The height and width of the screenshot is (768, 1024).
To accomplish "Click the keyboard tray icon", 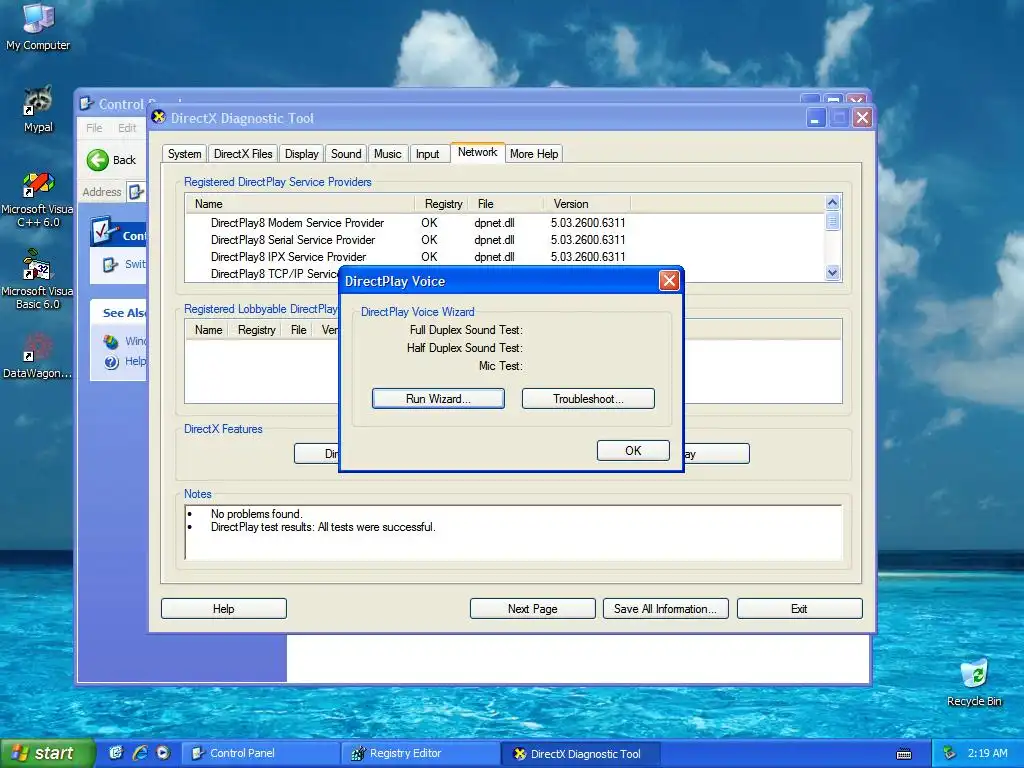I will [x=904, y=754].
